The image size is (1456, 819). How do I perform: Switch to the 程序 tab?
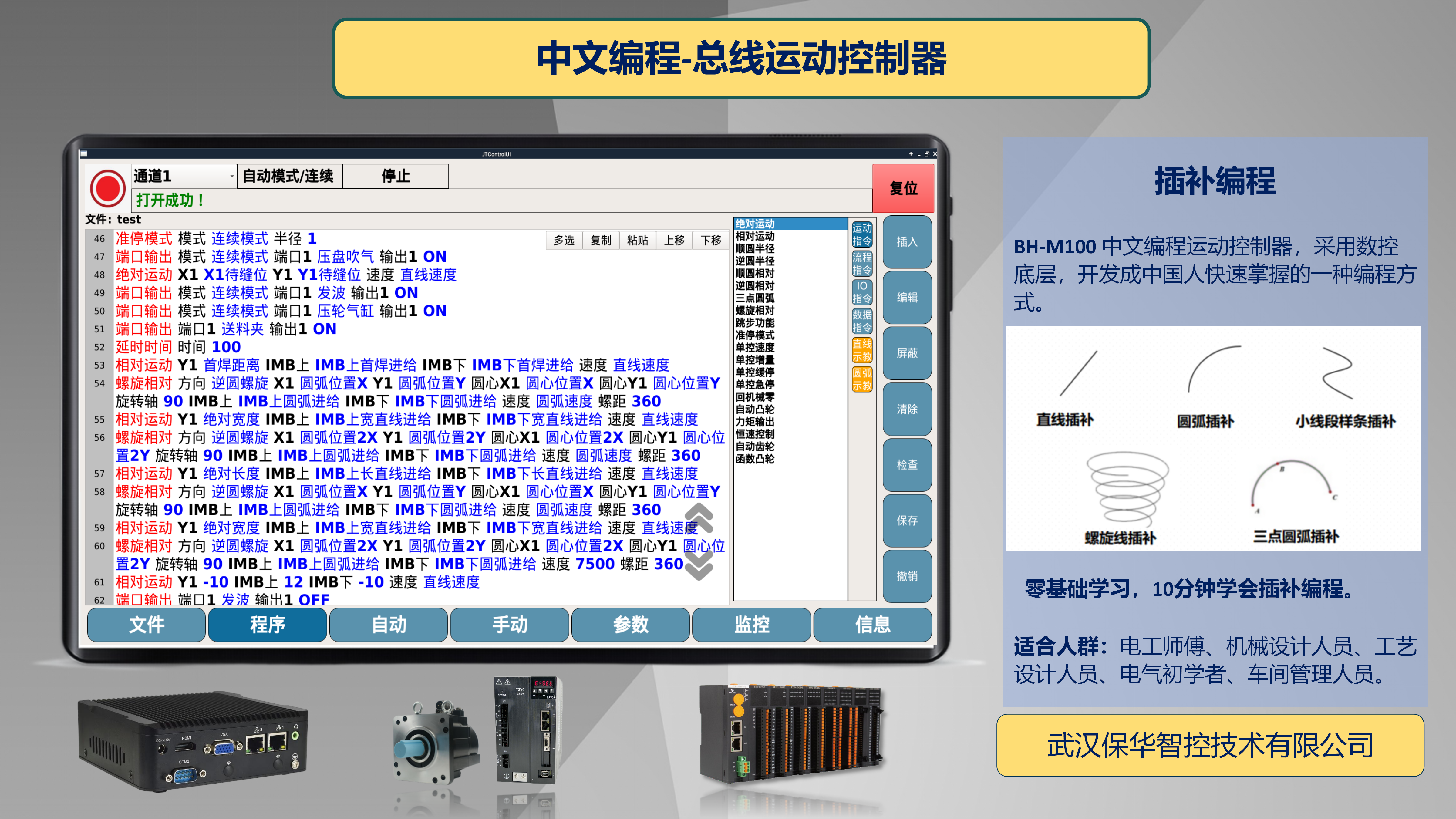tap(267, 625)
